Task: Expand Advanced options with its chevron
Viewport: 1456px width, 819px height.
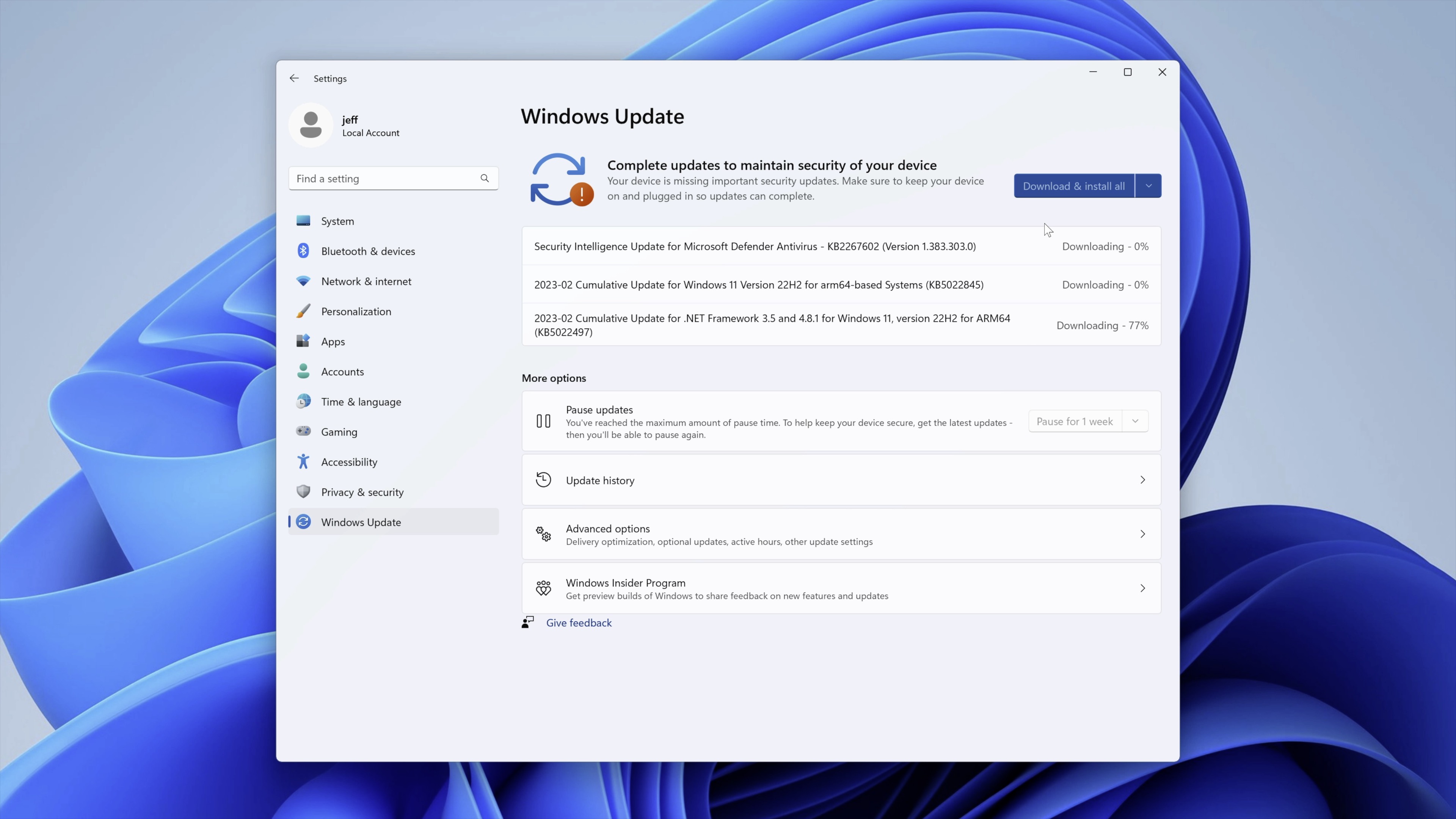Action: click(1142, 533)
